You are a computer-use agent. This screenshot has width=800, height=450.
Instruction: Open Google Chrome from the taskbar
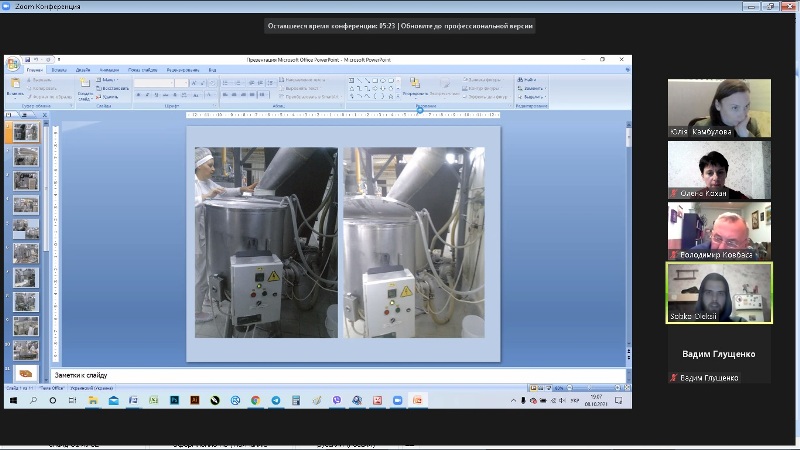coord(255,400)
